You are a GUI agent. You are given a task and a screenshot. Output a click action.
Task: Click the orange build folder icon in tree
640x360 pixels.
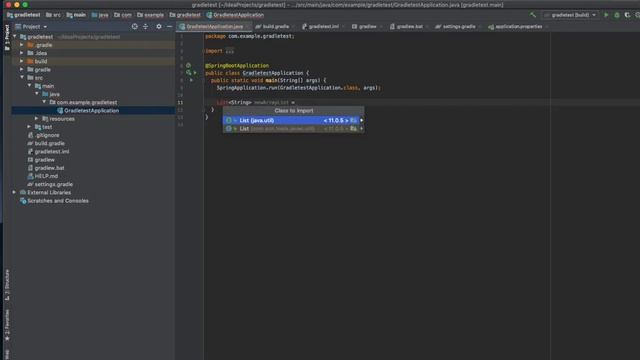[30, 61]
